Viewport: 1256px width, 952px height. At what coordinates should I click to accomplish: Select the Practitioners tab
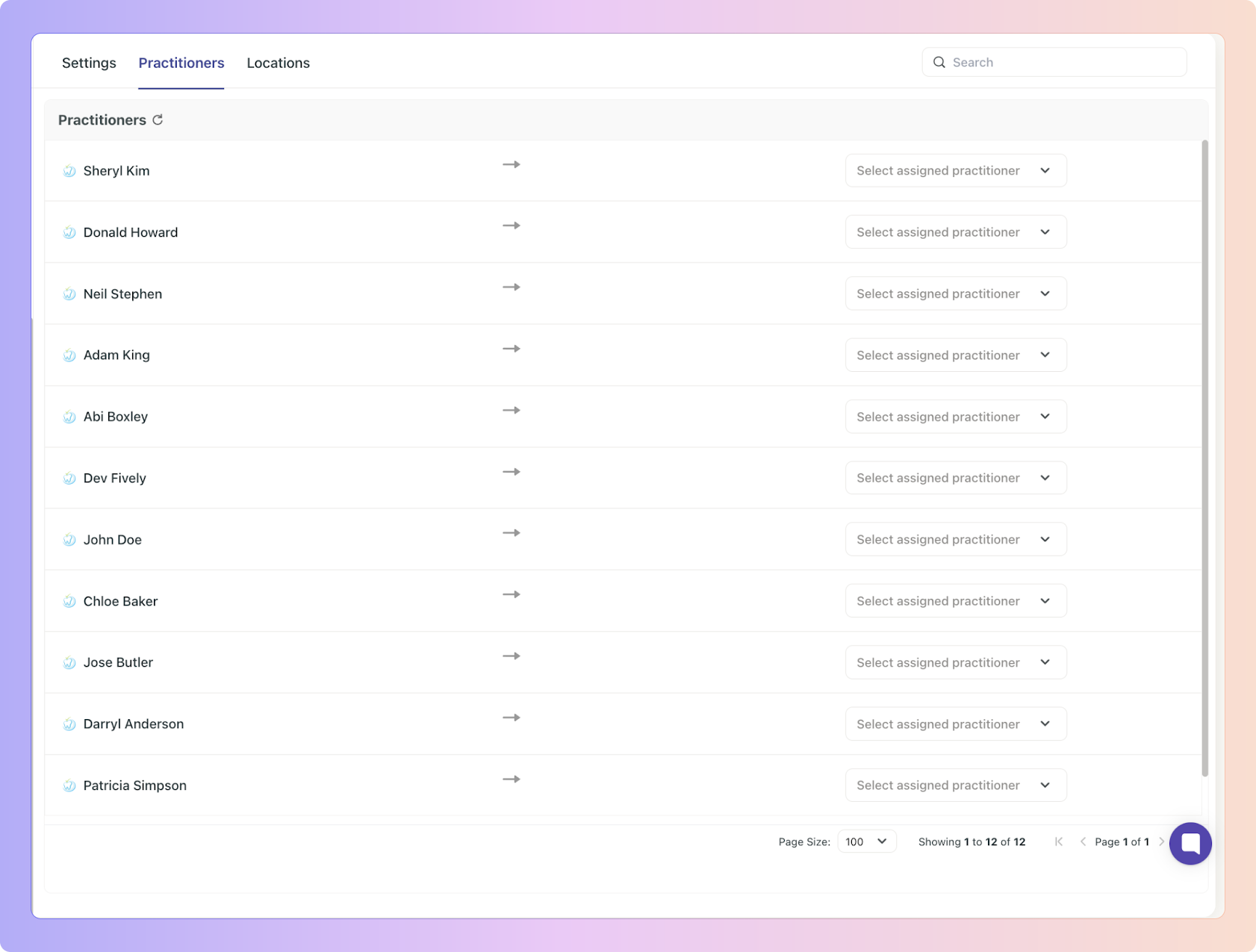[181, 63]
